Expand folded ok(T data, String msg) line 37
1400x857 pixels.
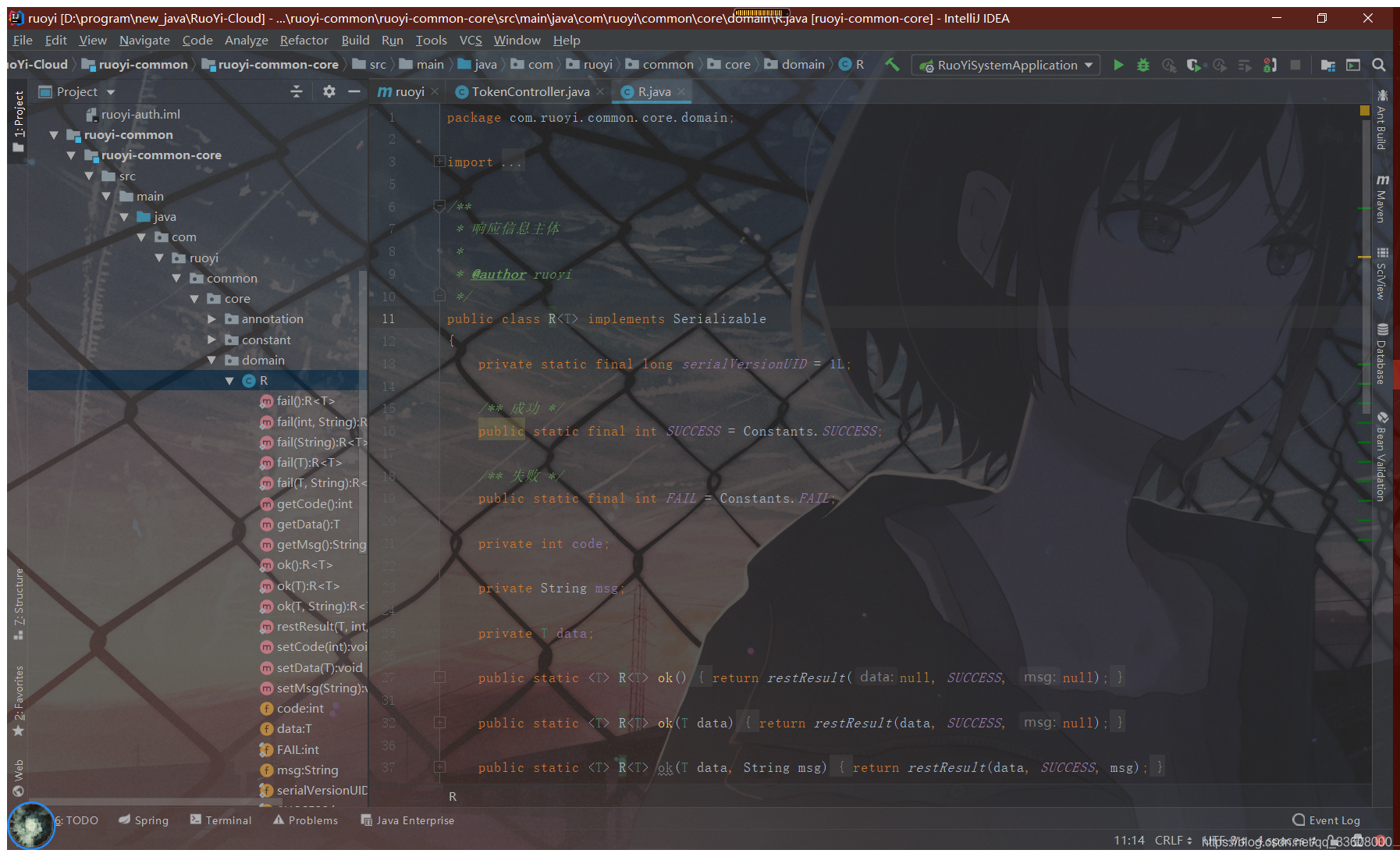[x=439, y=767]
